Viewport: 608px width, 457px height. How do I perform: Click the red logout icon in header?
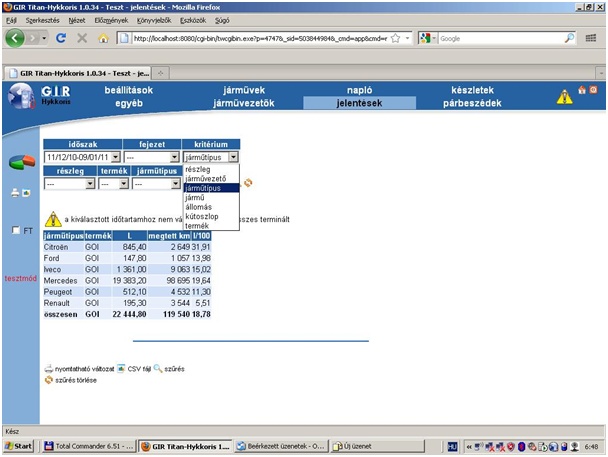tap(594, 91)
